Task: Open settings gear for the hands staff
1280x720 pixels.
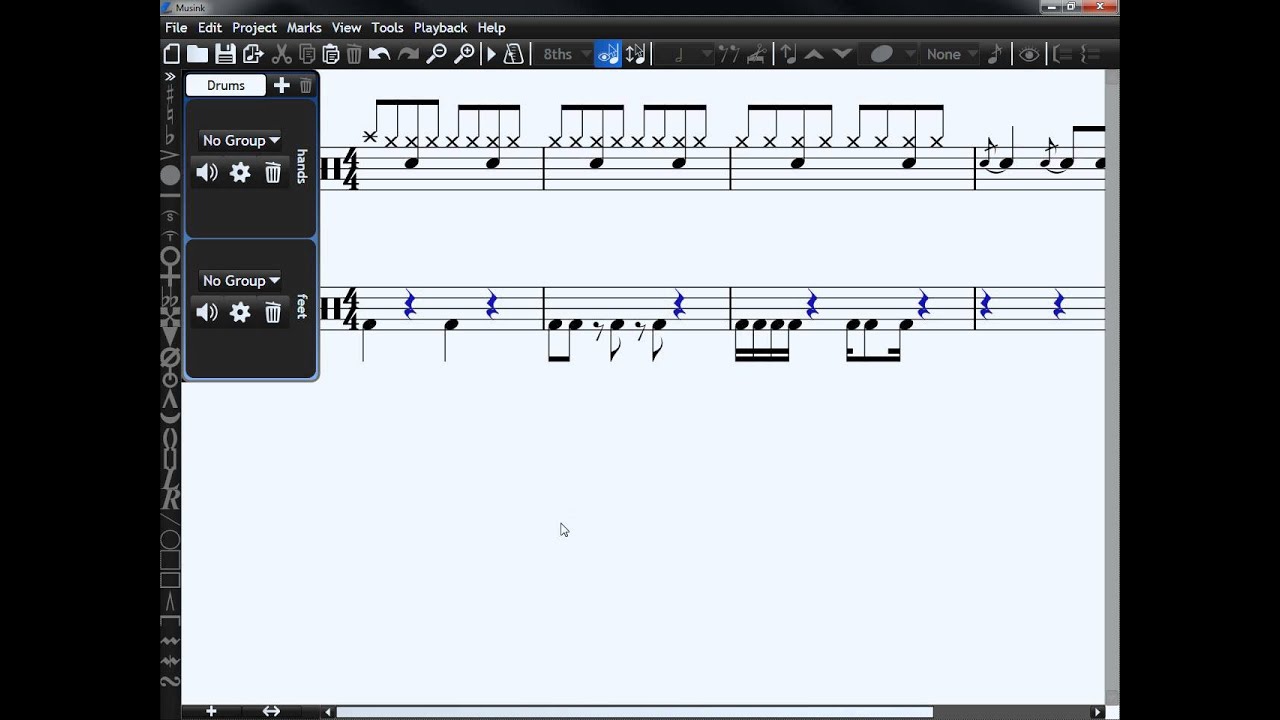Action: 240,173
